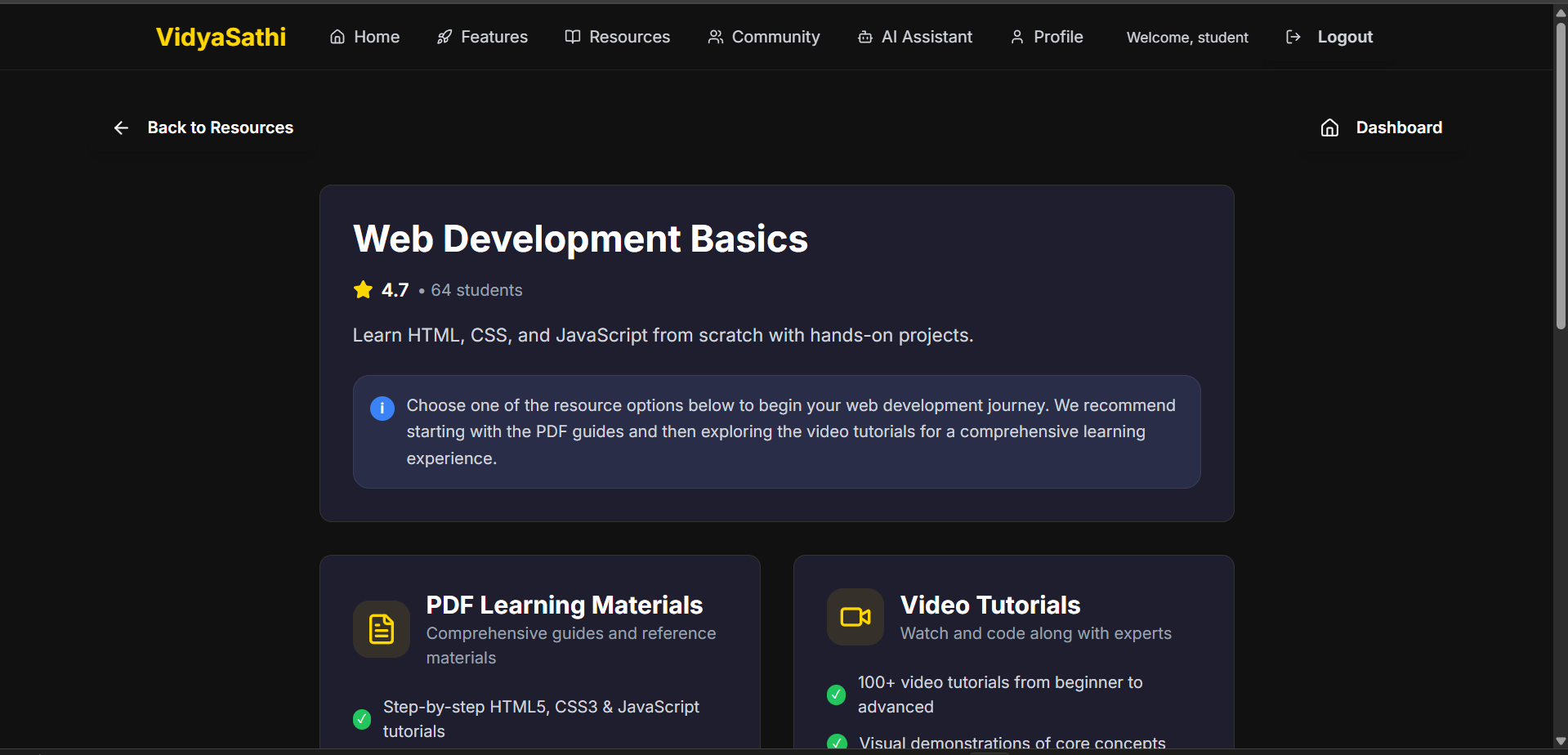Click the Home house icon in navbar
Viewport: 1568px width, 755px height.
tap(337, 37)
